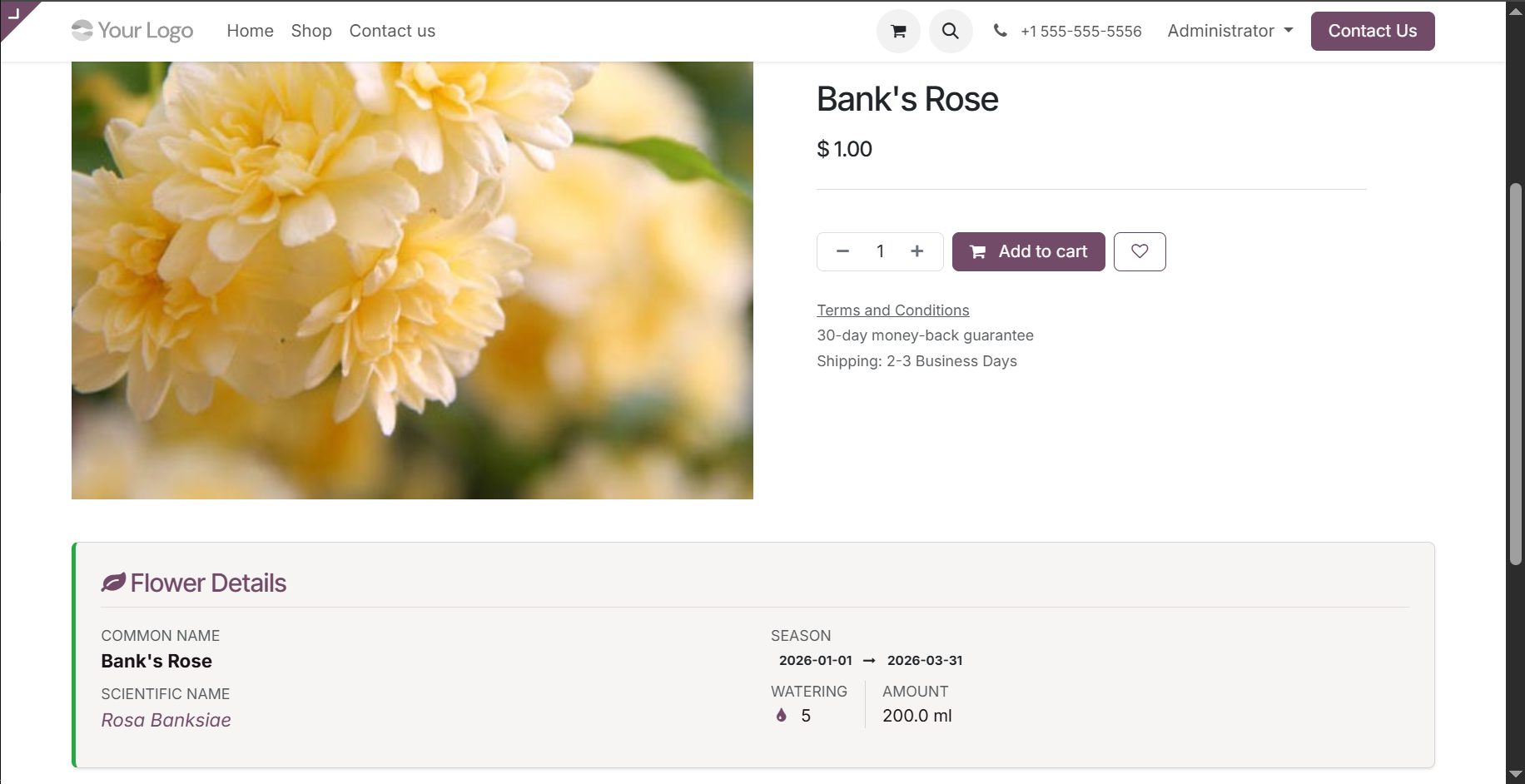The image size is (1525, 784).
Task: Click the phone icon next to the number
Action: click(x=999, y=31)
